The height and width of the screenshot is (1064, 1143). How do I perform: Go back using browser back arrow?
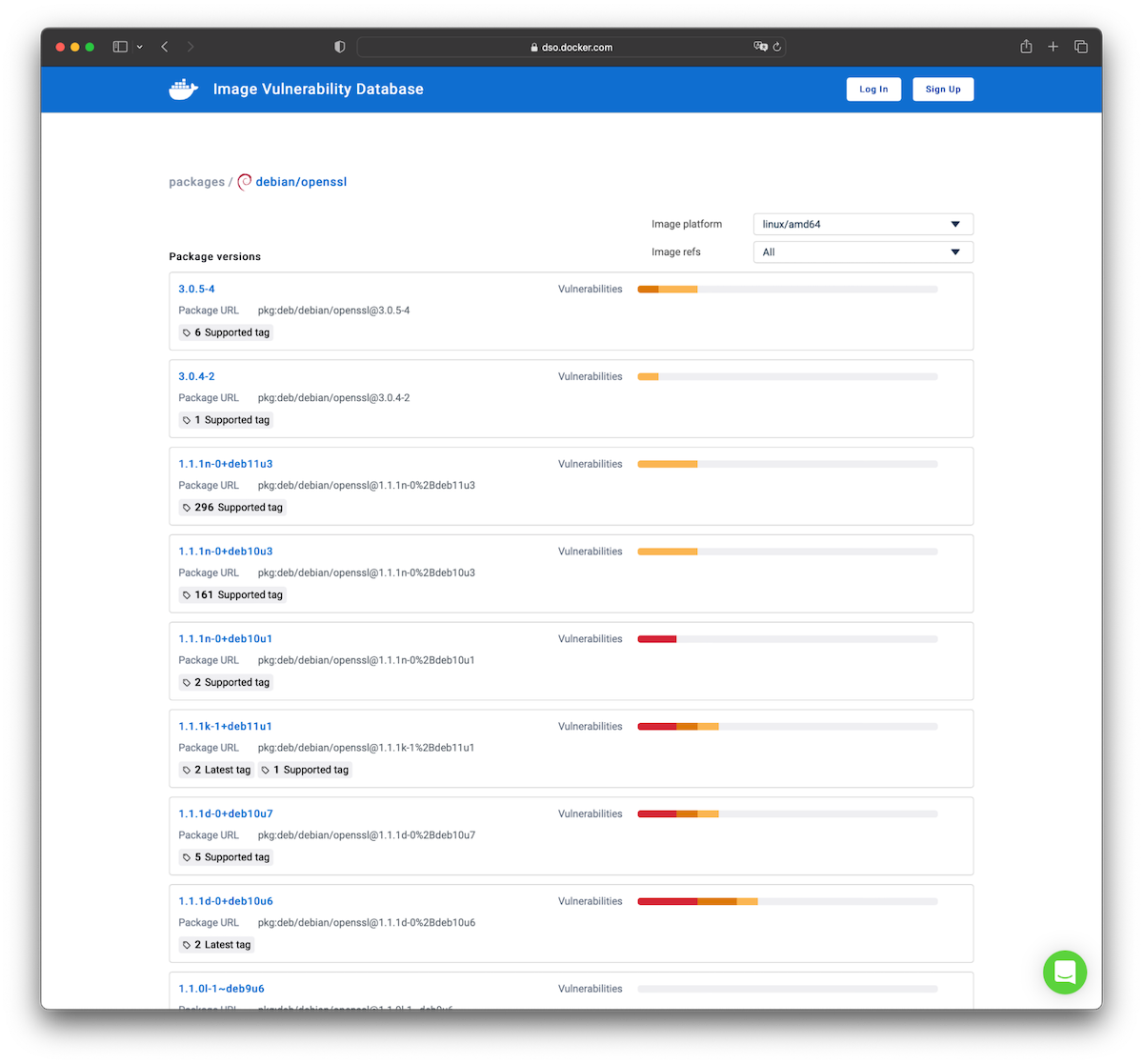(165, 47)
